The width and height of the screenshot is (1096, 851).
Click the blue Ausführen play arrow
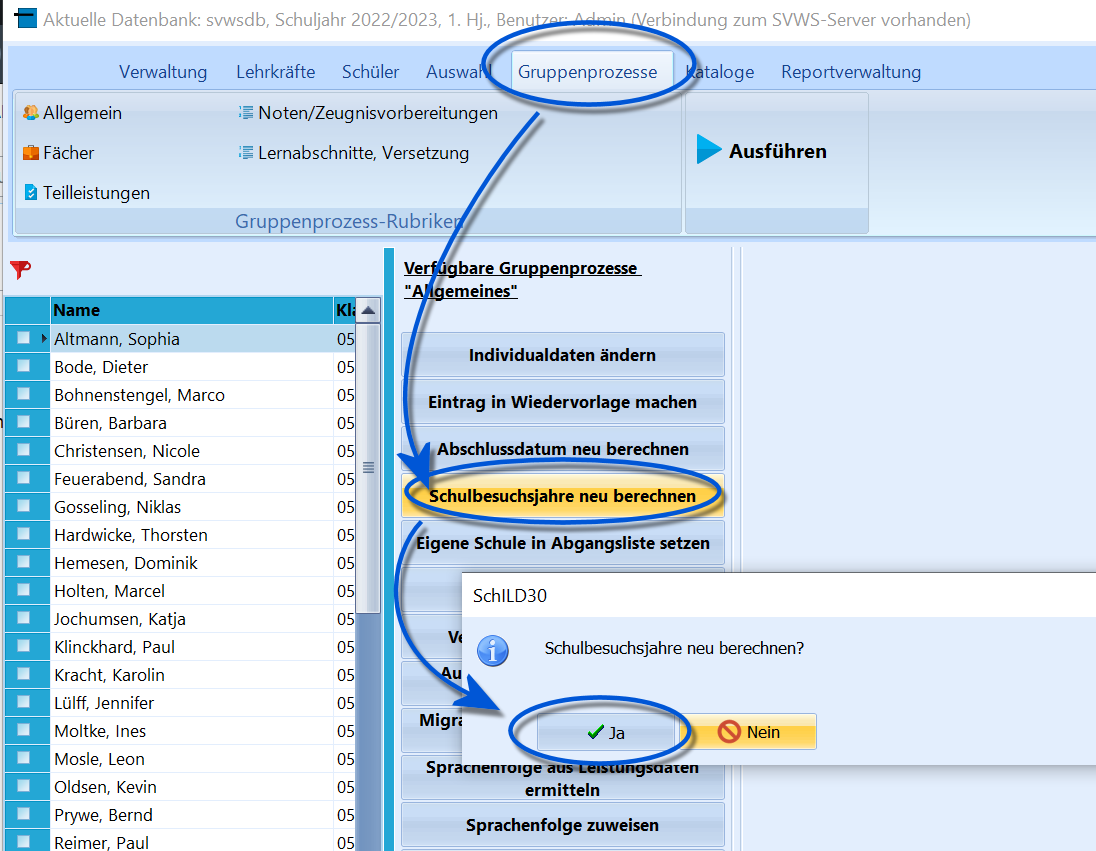709,150
